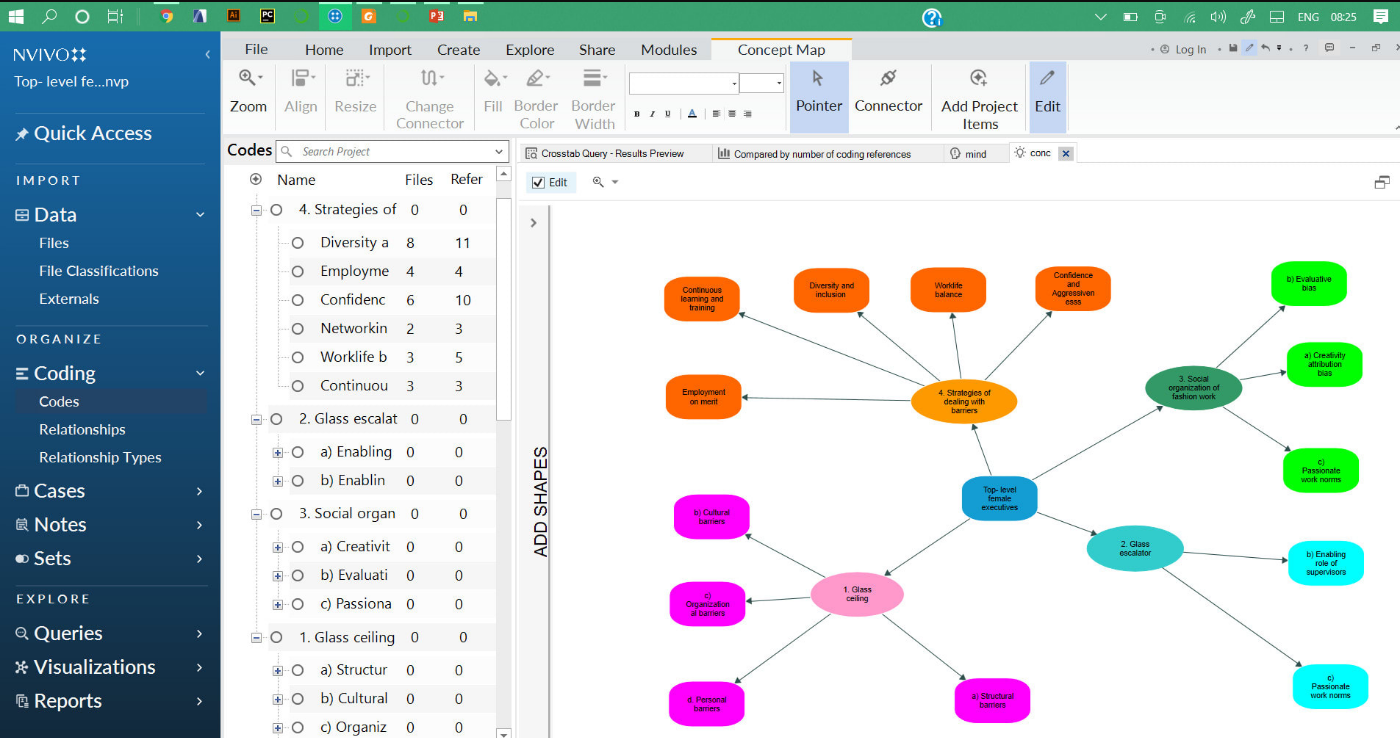The width and height of the screenshot is (1400, 738).
Task: Open the Zoom tool in ribbon
Action: 248,94
